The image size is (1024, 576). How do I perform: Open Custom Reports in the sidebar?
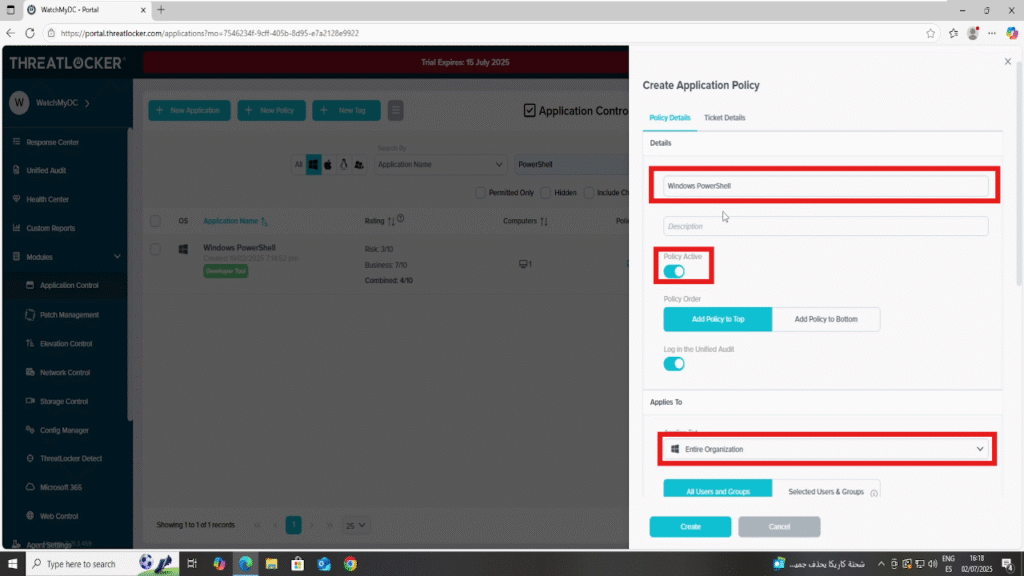coord(50,228)
